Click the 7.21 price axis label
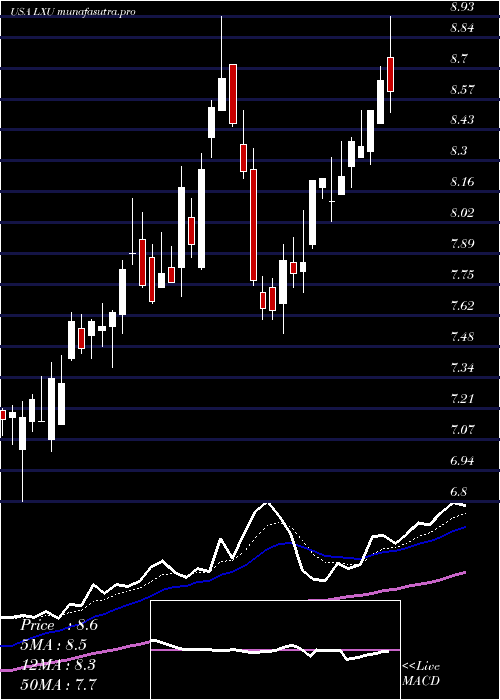 tap(462, 399)
